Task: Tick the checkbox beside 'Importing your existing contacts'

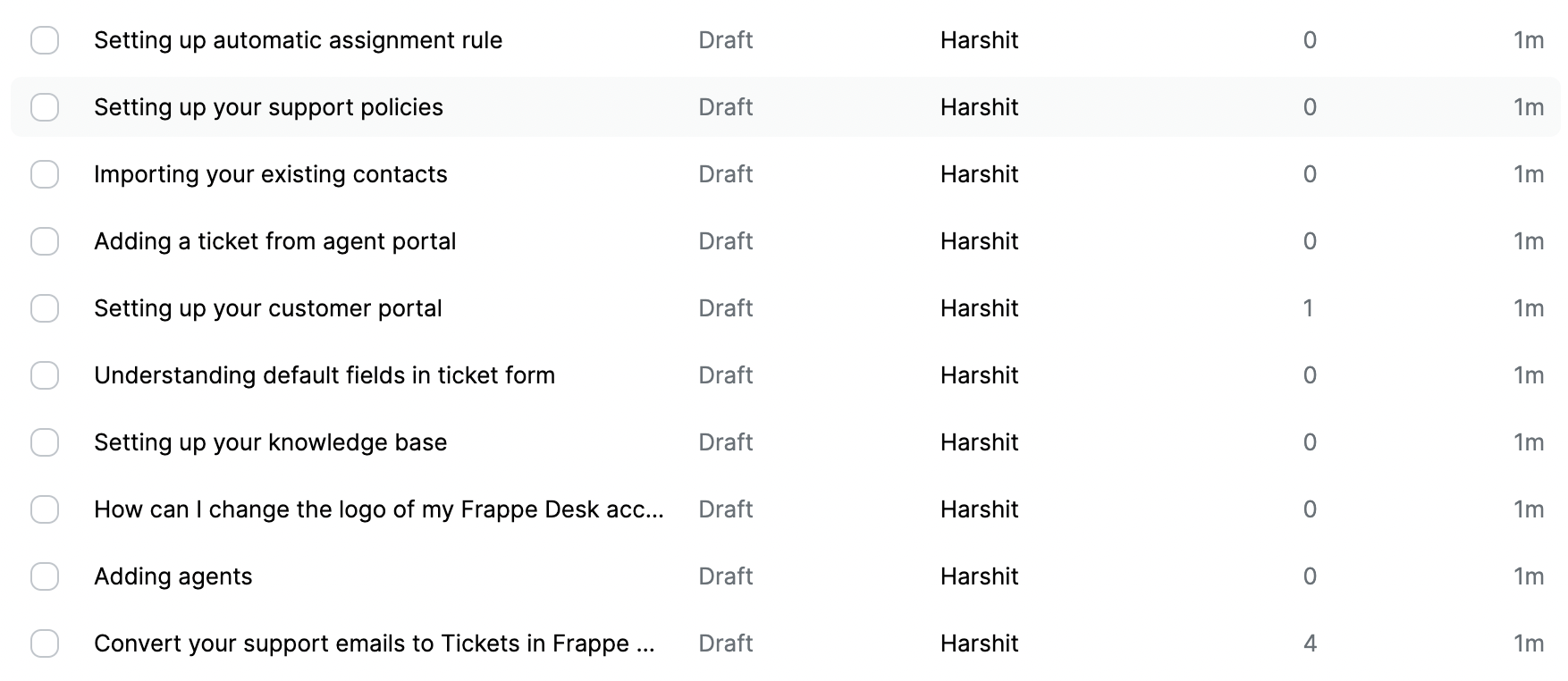Action: pos(45,173)
